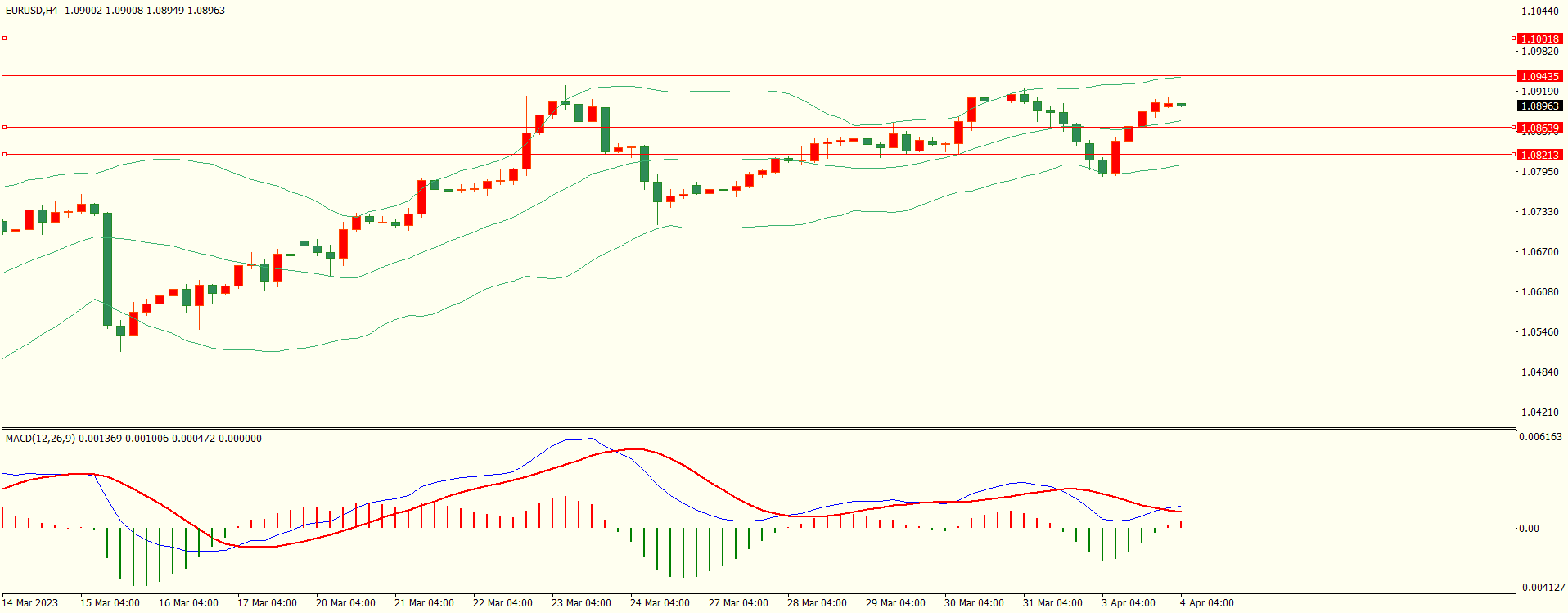Screen dimensions: 1568x613
Task: Select the red 1.08639 price level tag
Action: [1539, 128]
